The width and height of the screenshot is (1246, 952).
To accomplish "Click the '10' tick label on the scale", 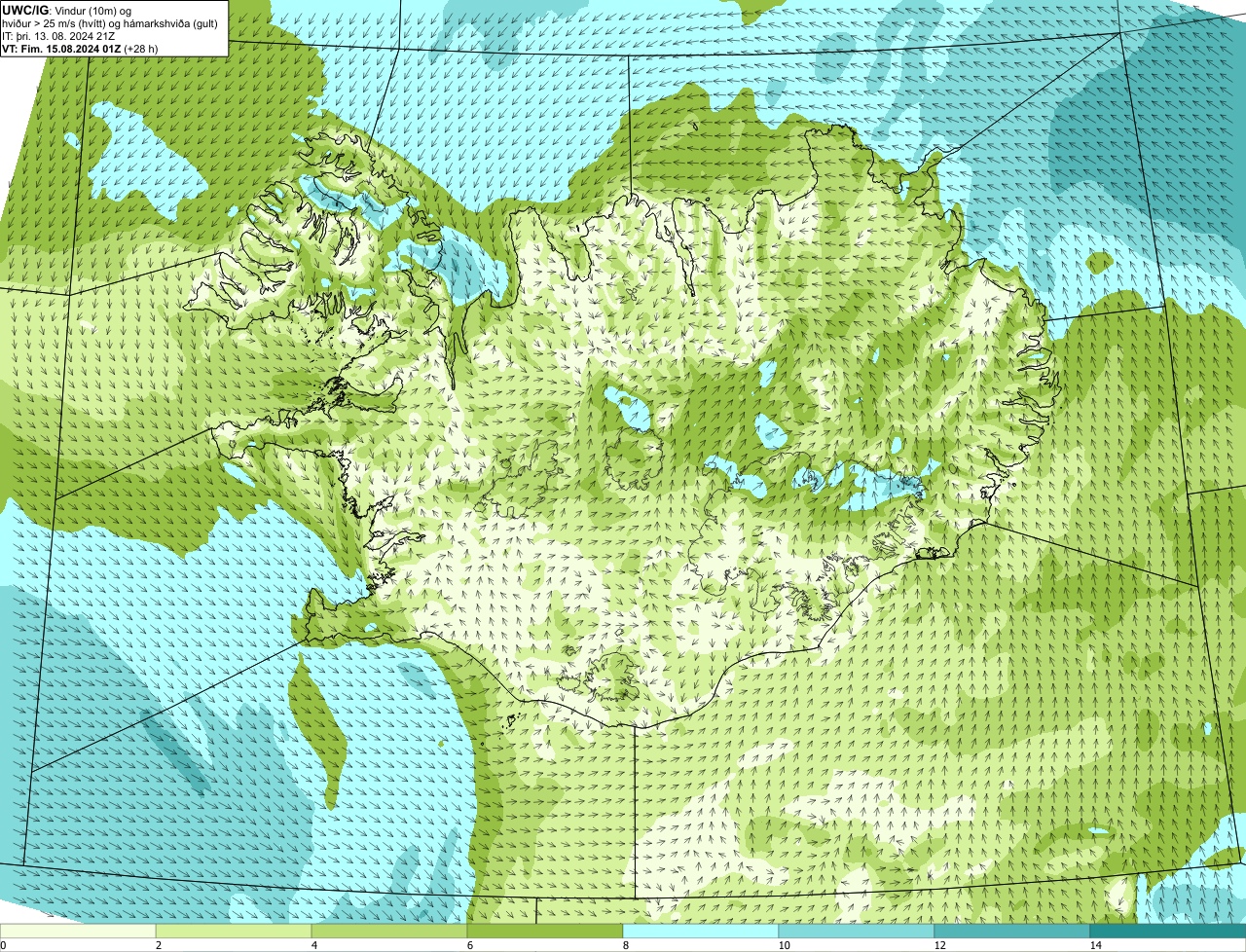I will (784, 945).
